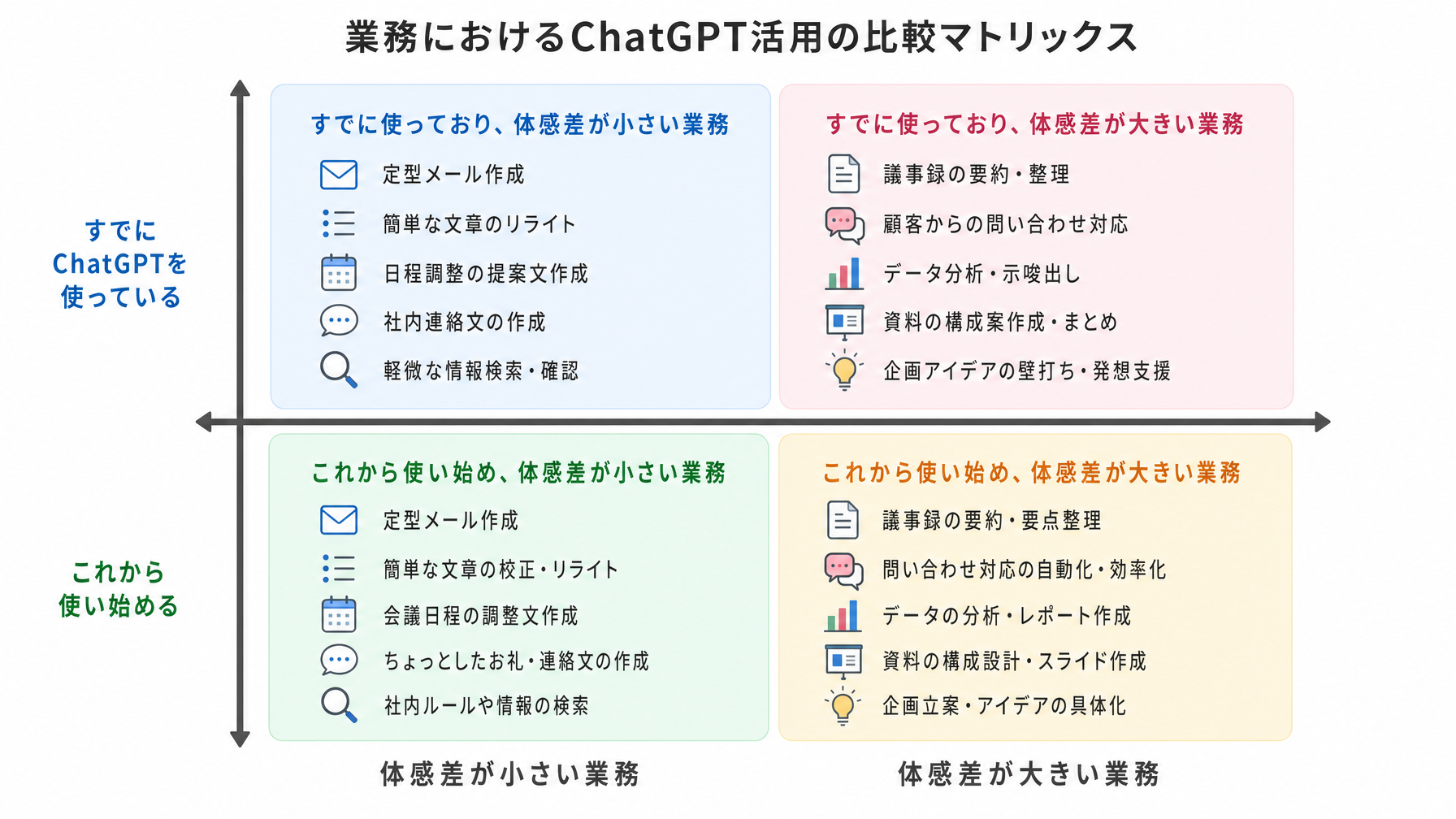Click the bar chart icon beside データ分析・示唆出し
The image size is (1456, 819).
(844, 274)
